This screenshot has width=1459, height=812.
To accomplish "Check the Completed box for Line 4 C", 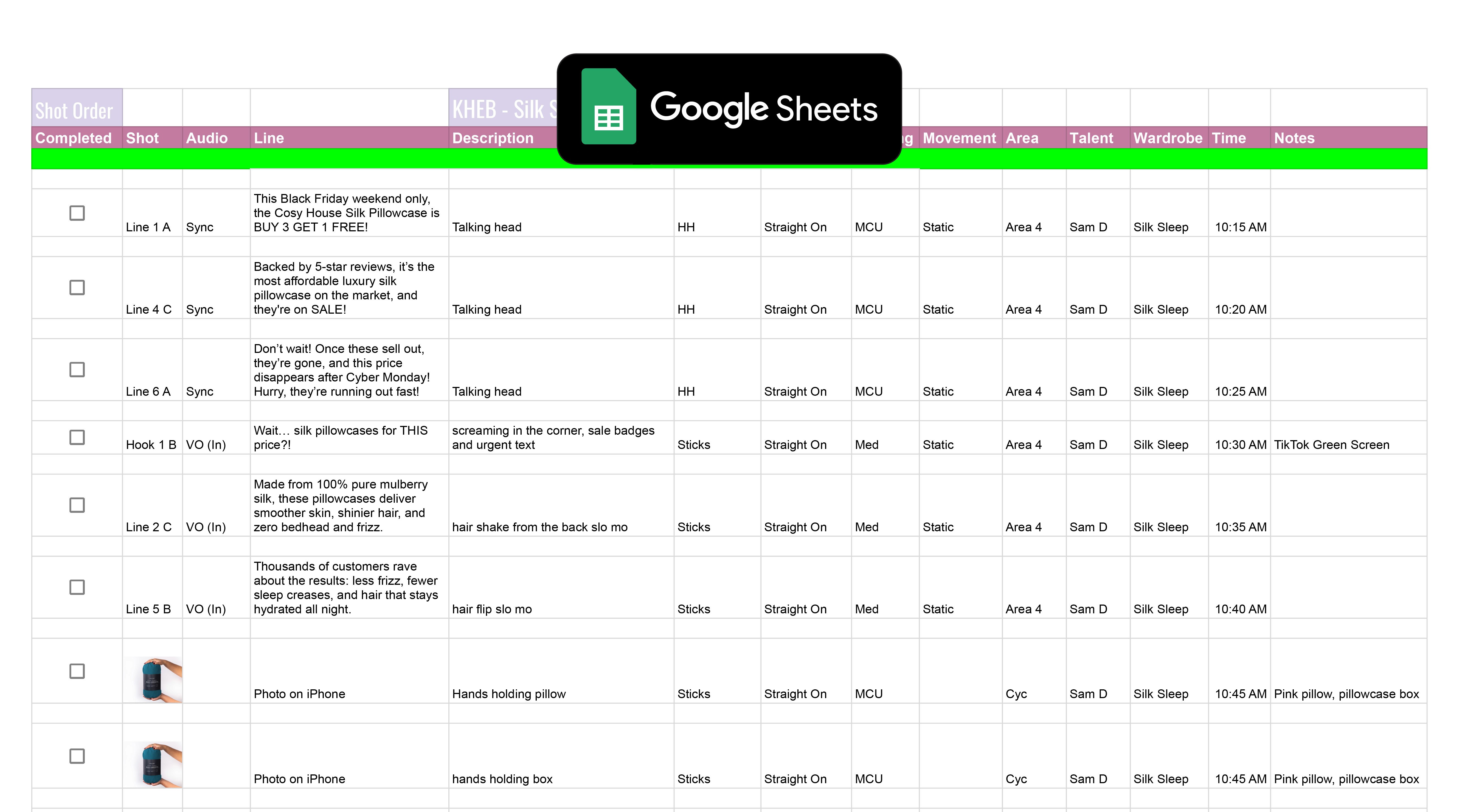I will pos(77,287).
